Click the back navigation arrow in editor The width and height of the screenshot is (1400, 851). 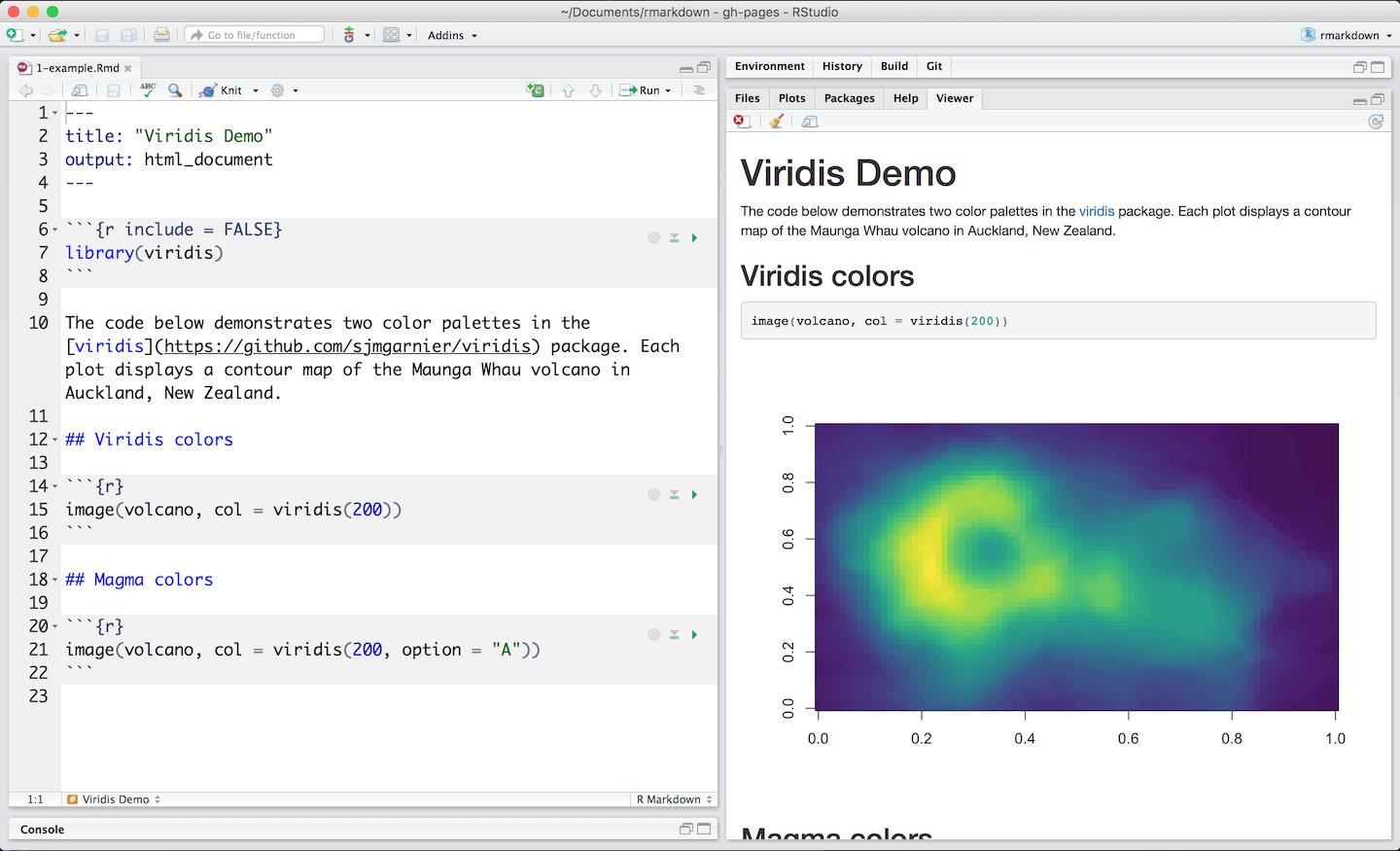coord(26,90)
